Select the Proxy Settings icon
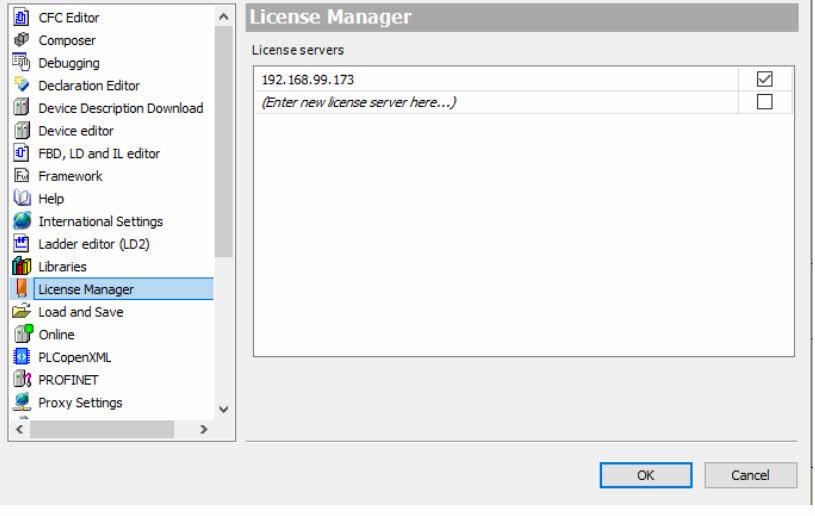This screenshot has height=516, width=815. pyautogui.click(x=21, y=402)
